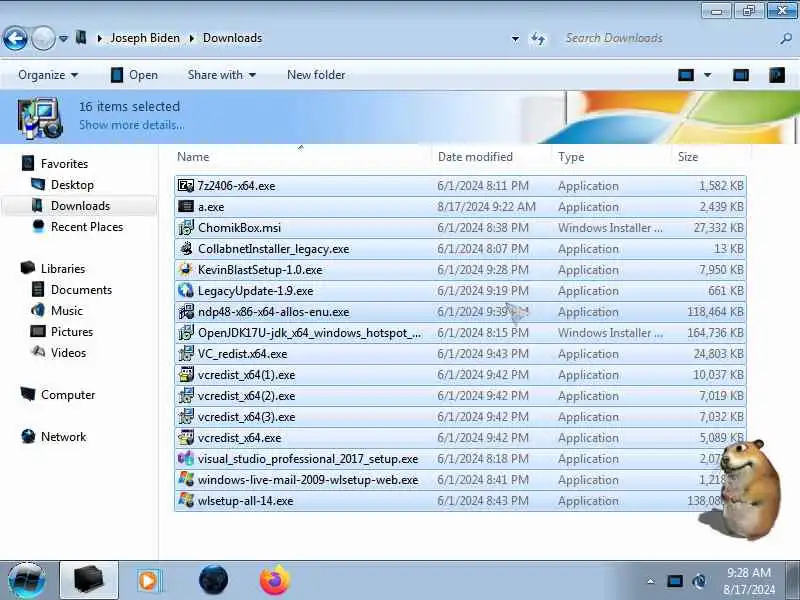Click the search magnifier icon
The image size is (800, 600).
[786, 38]
